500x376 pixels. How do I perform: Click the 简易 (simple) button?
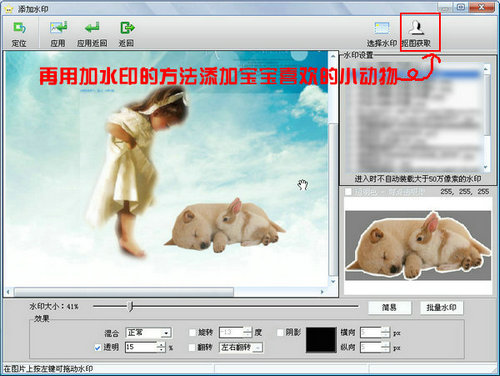[389, 307]
